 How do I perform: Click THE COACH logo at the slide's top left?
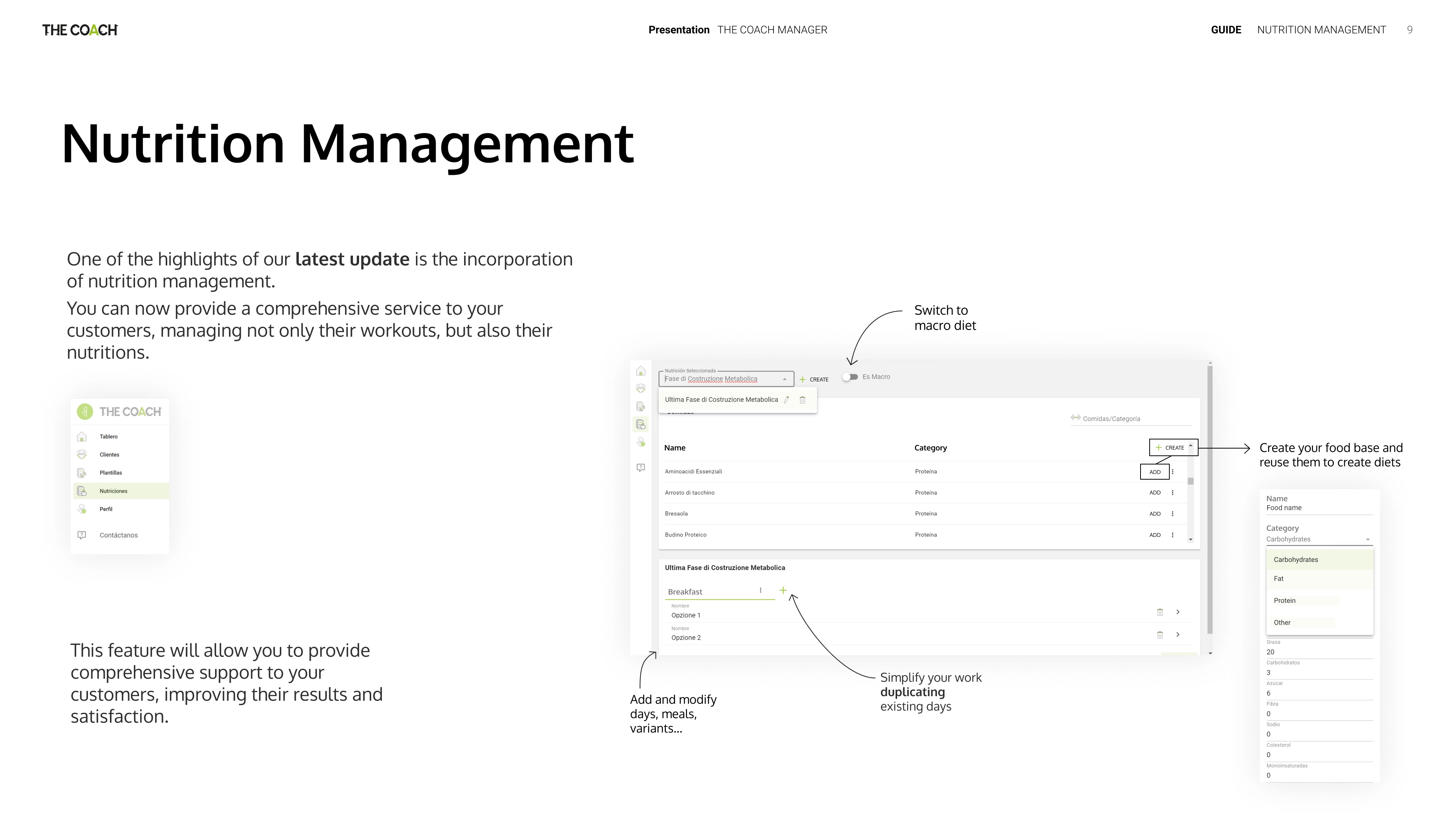[x=80, y=30]
